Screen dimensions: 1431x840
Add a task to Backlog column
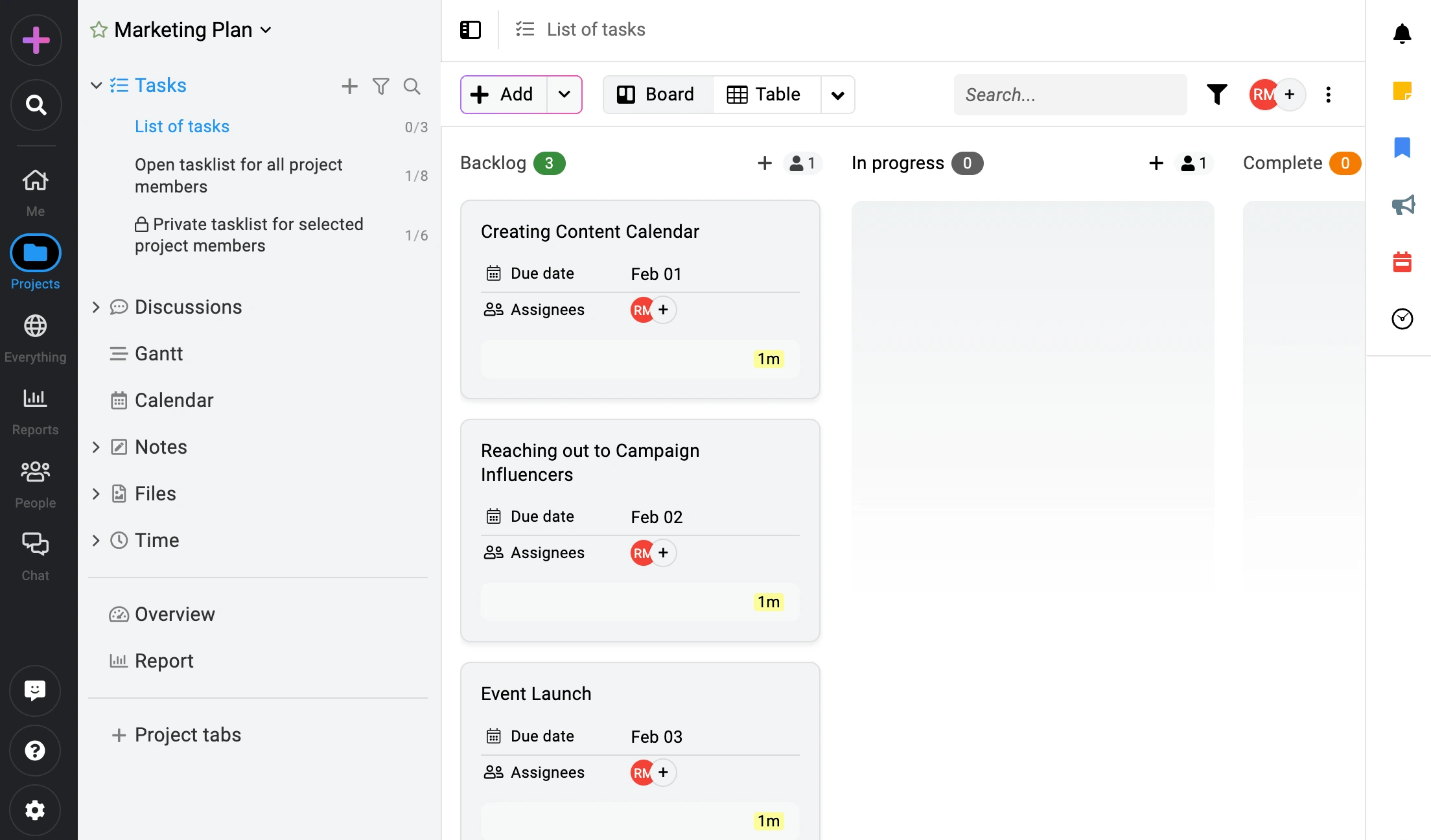point(765,163)
